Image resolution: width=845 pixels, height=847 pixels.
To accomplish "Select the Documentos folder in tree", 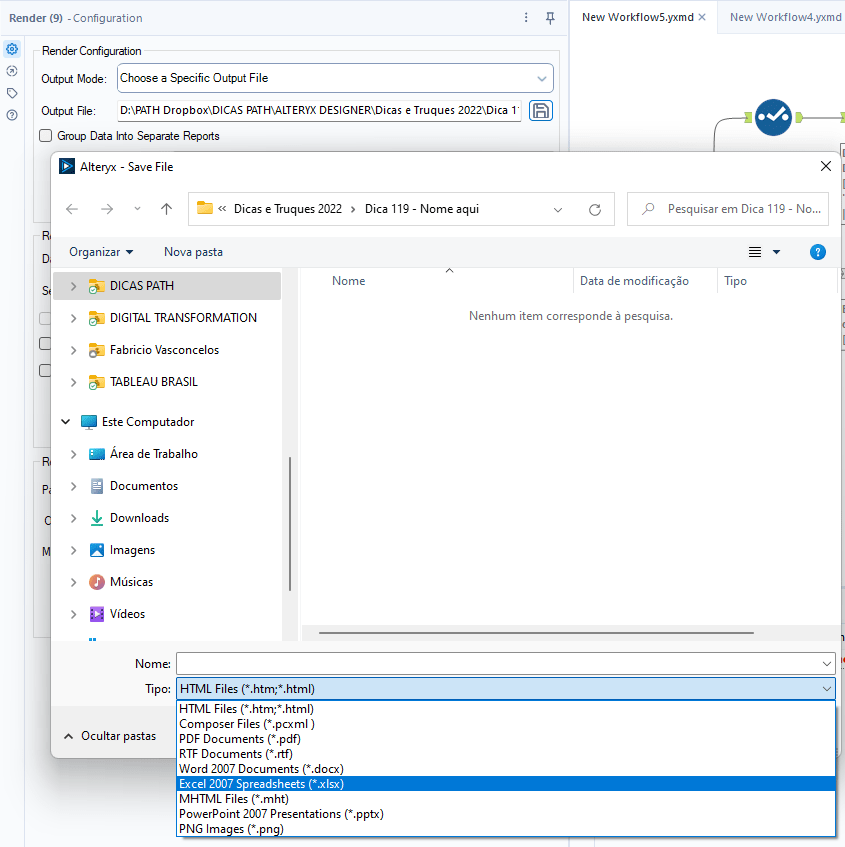I will click(x=144, y=486).
